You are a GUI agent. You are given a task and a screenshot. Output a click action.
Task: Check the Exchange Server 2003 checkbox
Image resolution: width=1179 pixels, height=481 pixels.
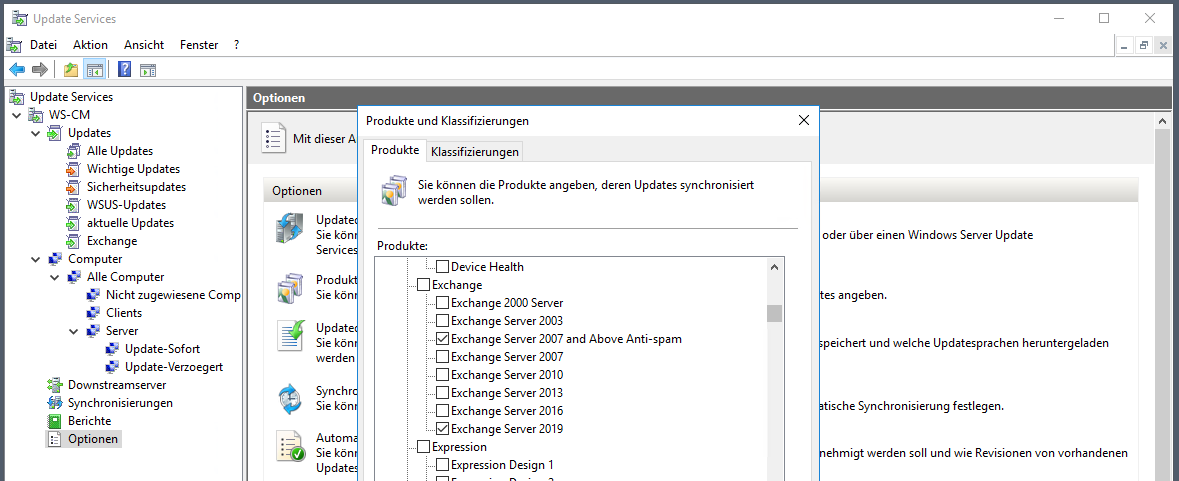[442, 321]
